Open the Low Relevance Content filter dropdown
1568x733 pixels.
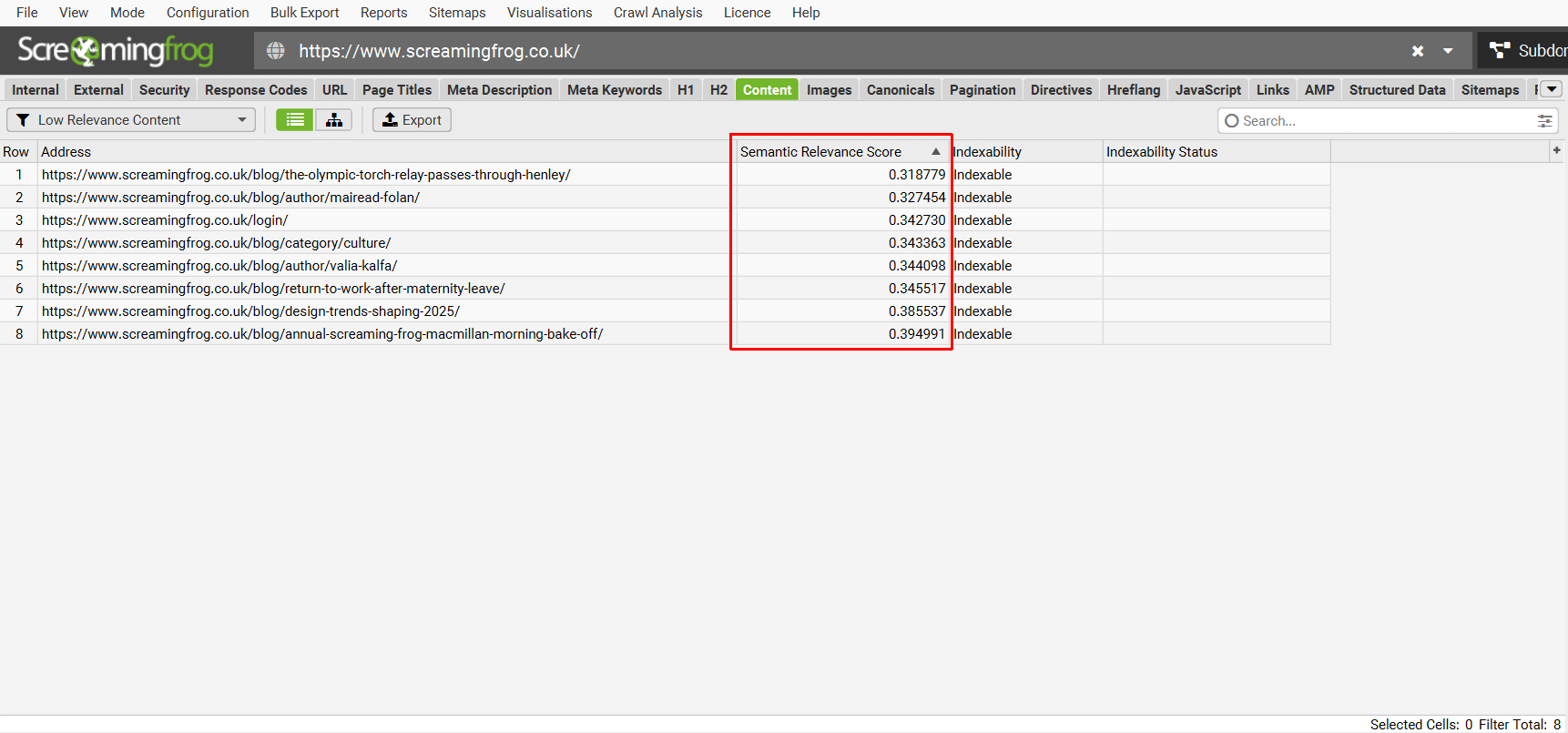click(131, 119)
